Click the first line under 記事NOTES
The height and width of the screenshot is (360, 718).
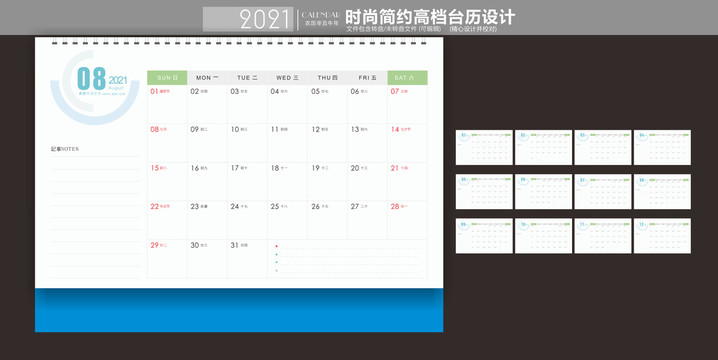tap(95, 157)
